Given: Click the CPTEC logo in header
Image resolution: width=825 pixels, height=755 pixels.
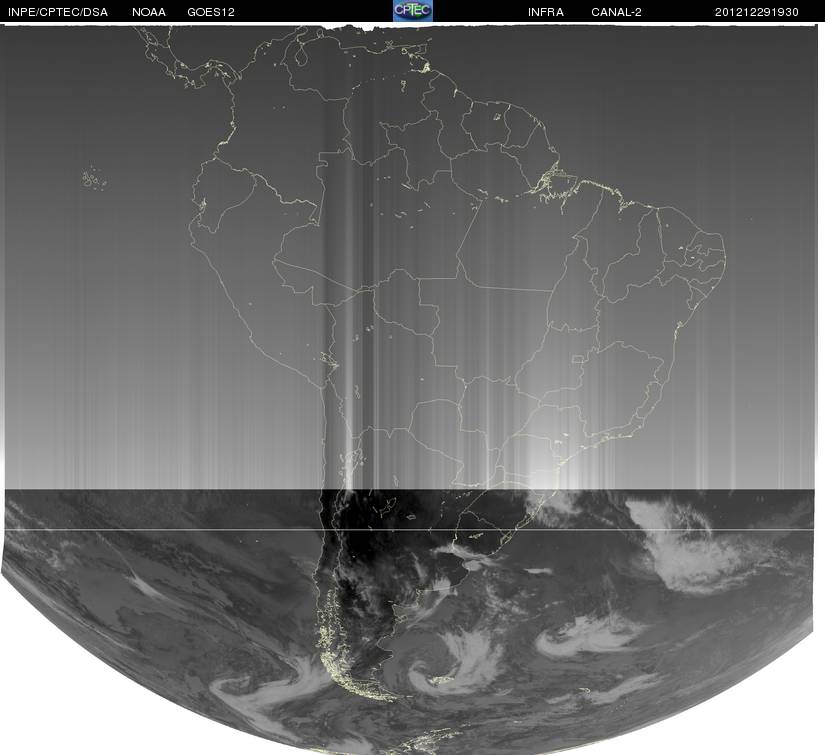Looking at the screenshot, I should tap(413, 11).
